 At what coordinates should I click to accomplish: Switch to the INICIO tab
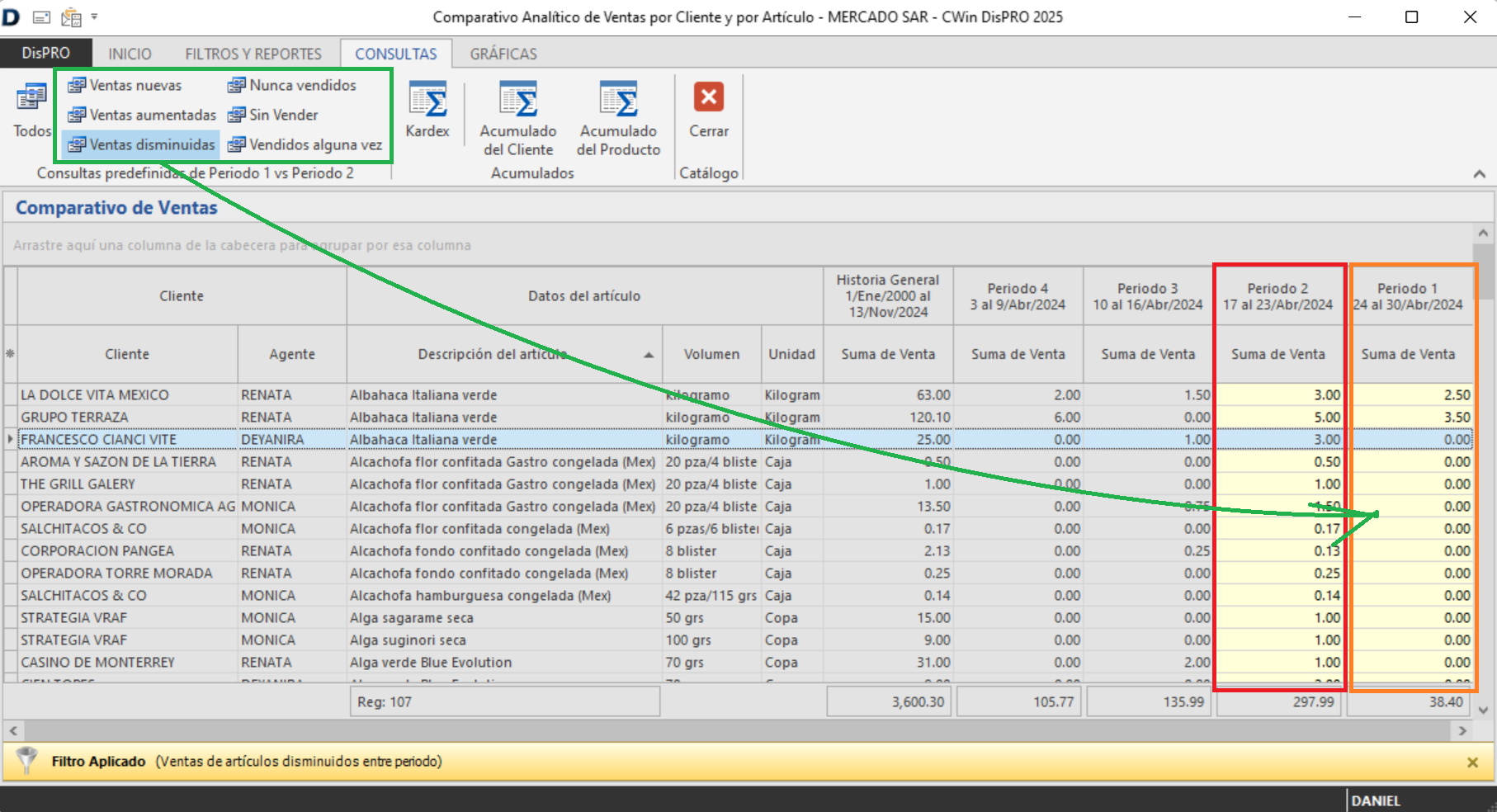[130, 54]
